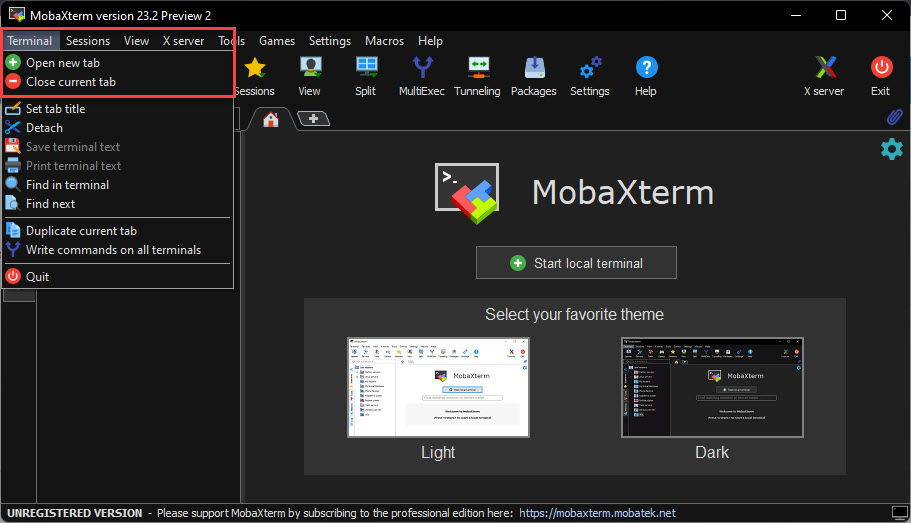Screen dimensions: 911x523
Task: Open the Games menu
Action: click(x=277, y=41)
